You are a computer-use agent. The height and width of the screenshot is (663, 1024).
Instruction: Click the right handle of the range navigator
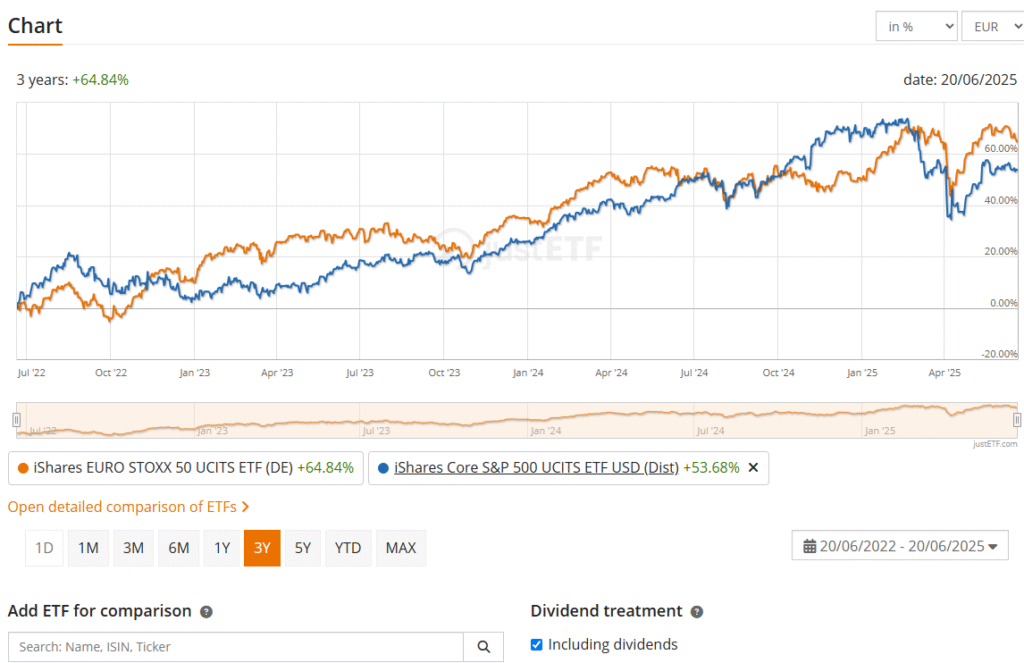pos(1017,419)
